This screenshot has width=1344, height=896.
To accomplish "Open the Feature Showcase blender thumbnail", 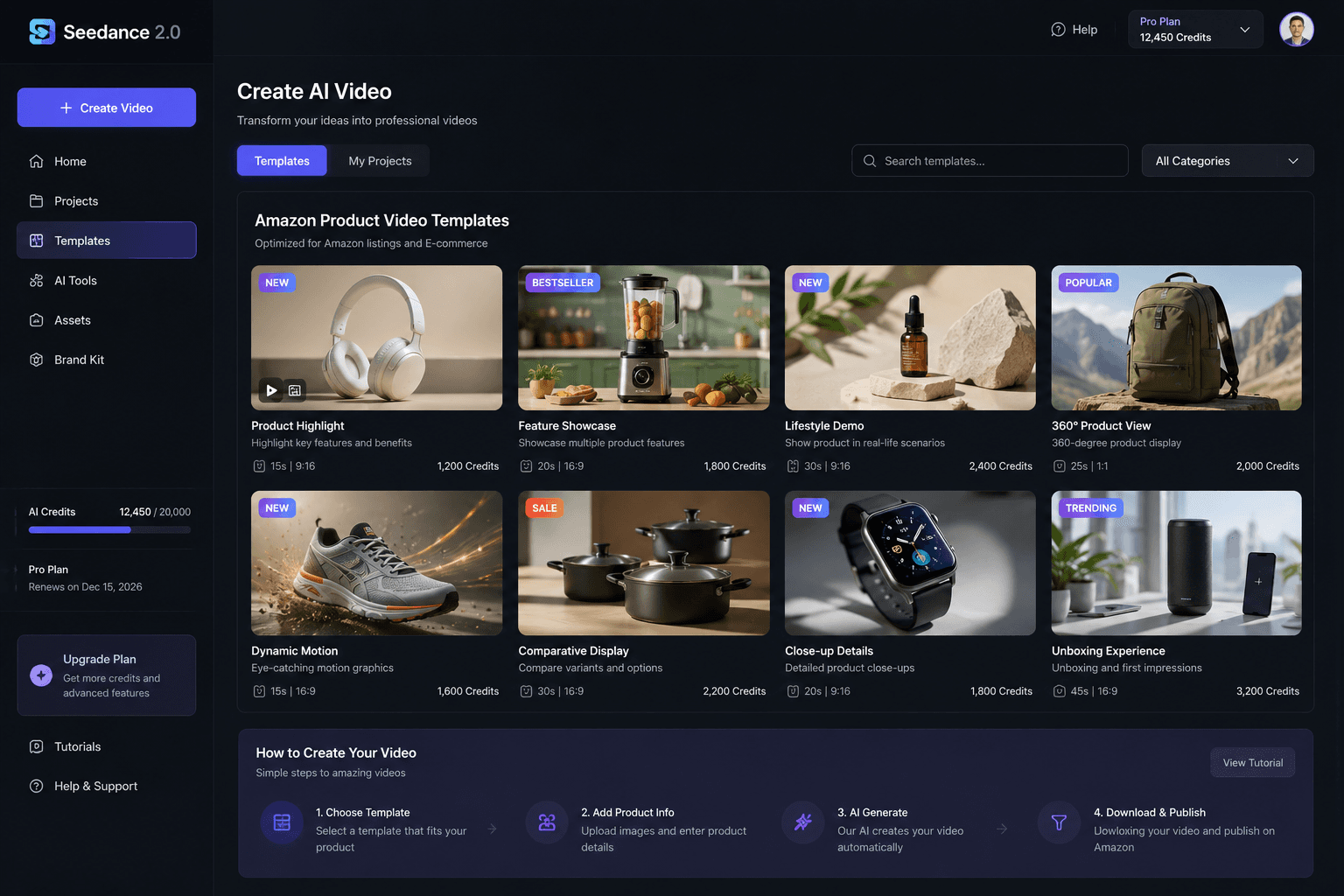I will (643, 338).
